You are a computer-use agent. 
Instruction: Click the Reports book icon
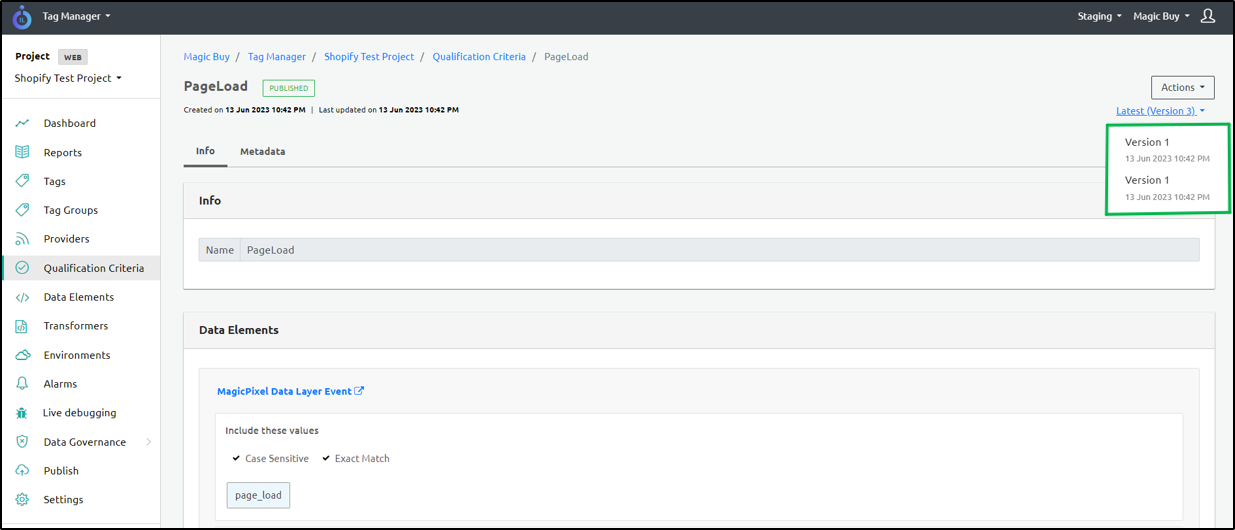click(22, 152)
